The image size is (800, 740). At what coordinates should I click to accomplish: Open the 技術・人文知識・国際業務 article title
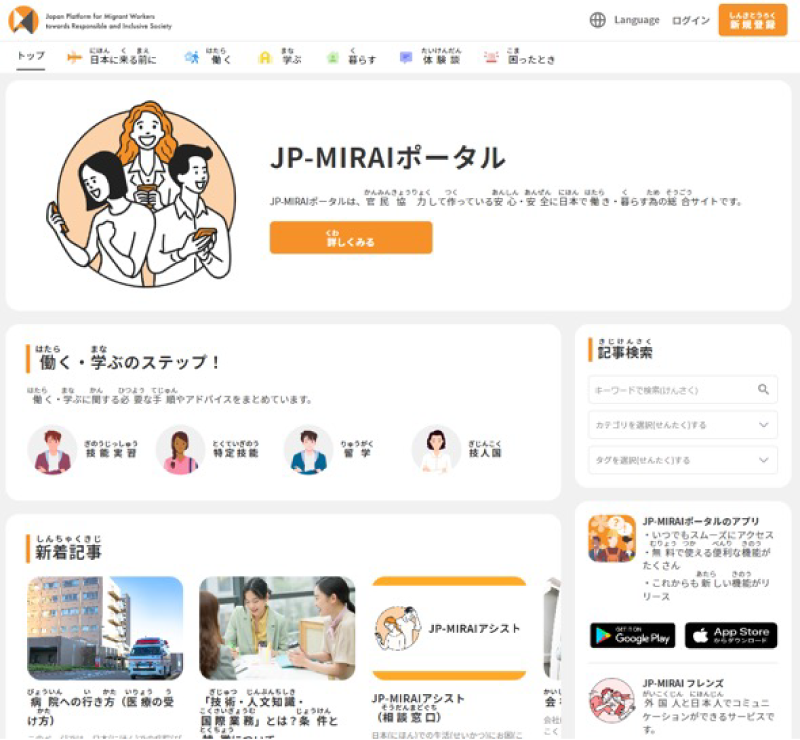click(269, 714)
